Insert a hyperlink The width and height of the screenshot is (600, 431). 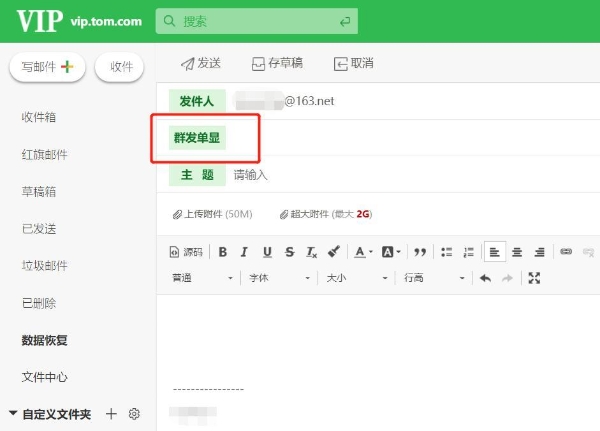[566, 251]
